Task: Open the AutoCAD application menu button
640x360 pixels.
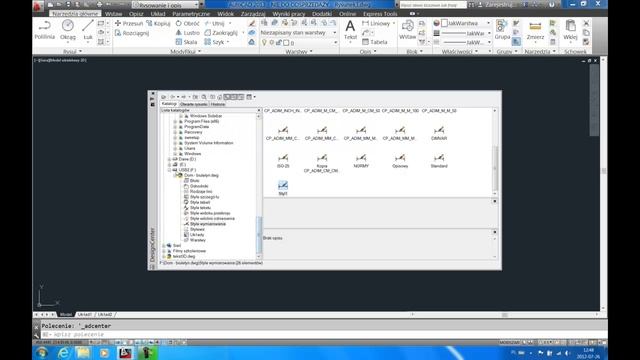Action: click(38, 6)
